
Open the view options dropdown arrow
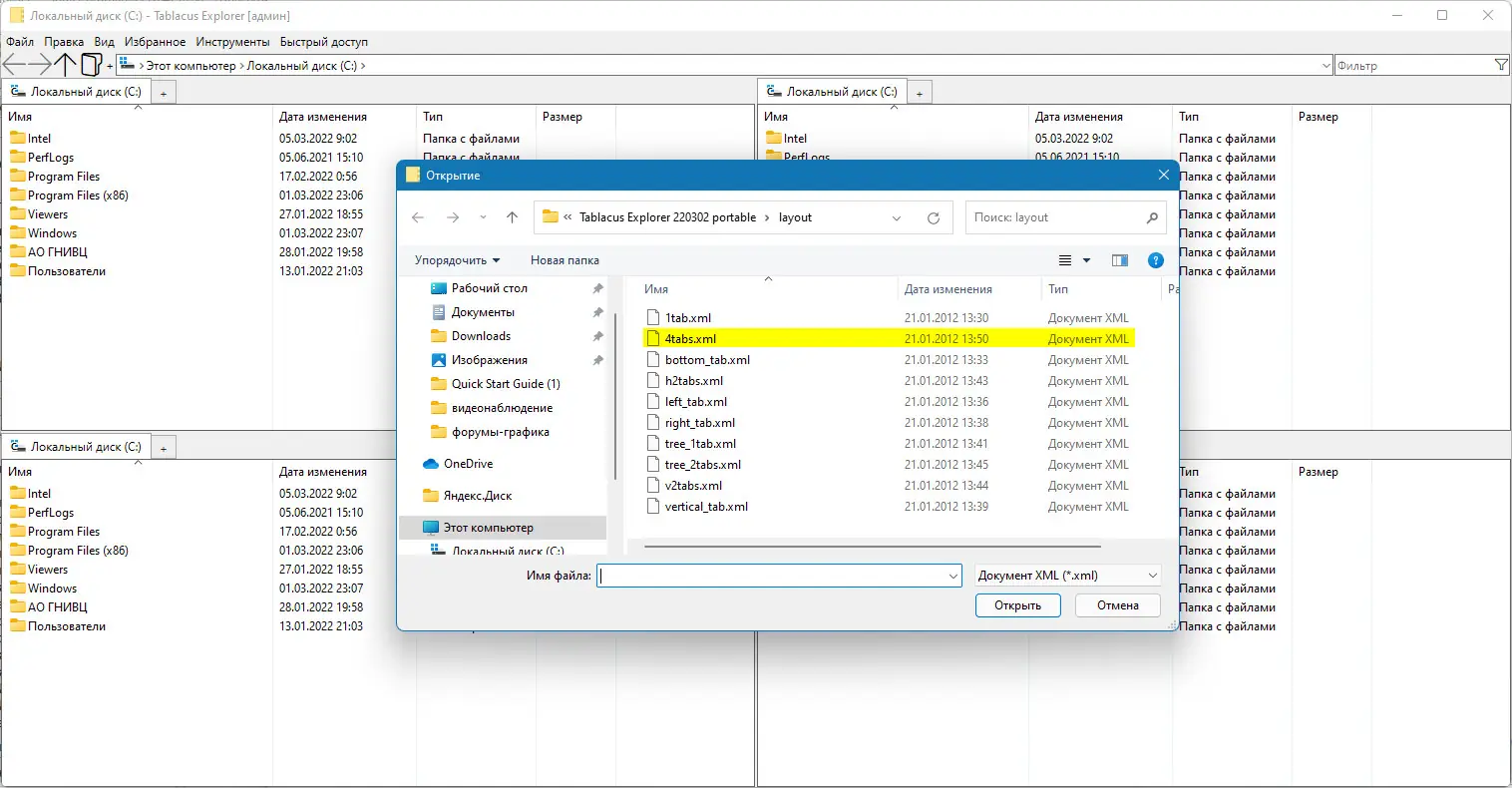tap(1087, 260)
